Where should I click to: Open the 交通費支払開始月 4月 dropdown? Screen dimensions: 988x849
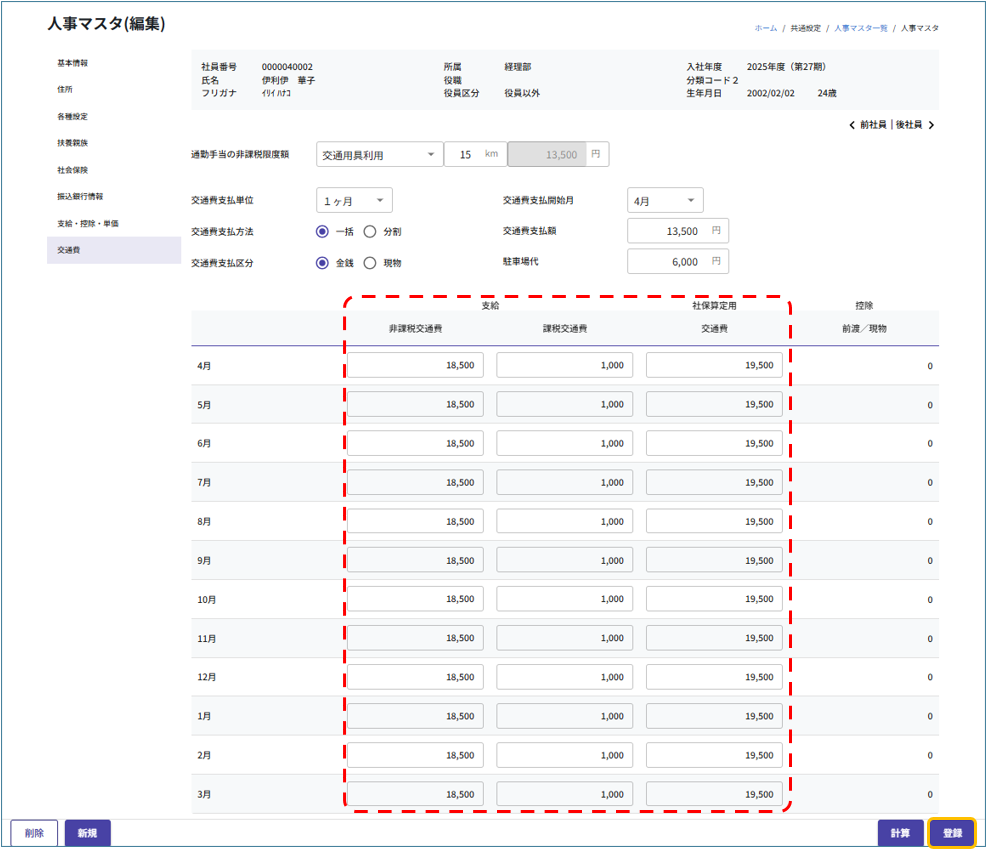point(665,201)
